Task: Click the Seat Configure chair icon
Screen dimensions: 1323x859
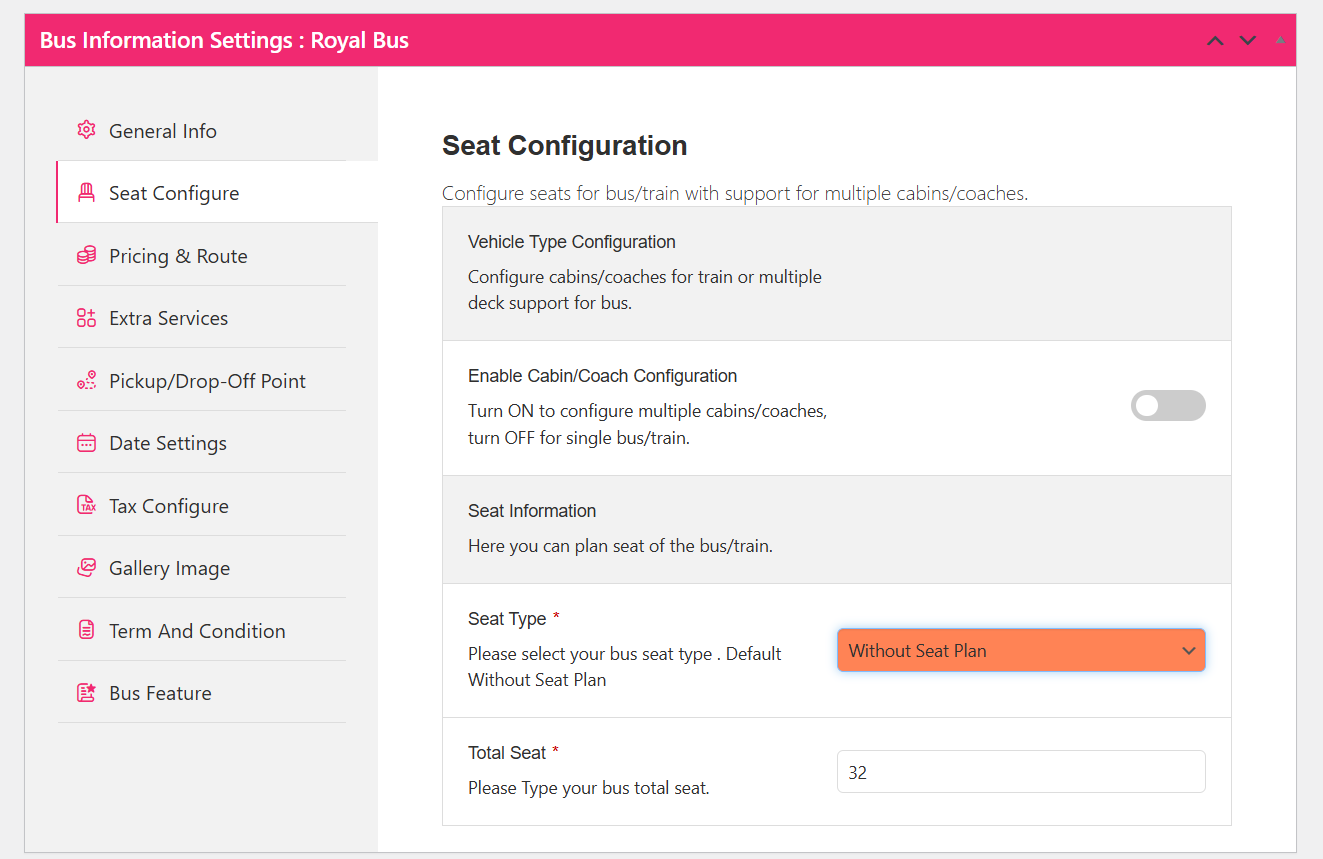Action: tap(87, 192)
